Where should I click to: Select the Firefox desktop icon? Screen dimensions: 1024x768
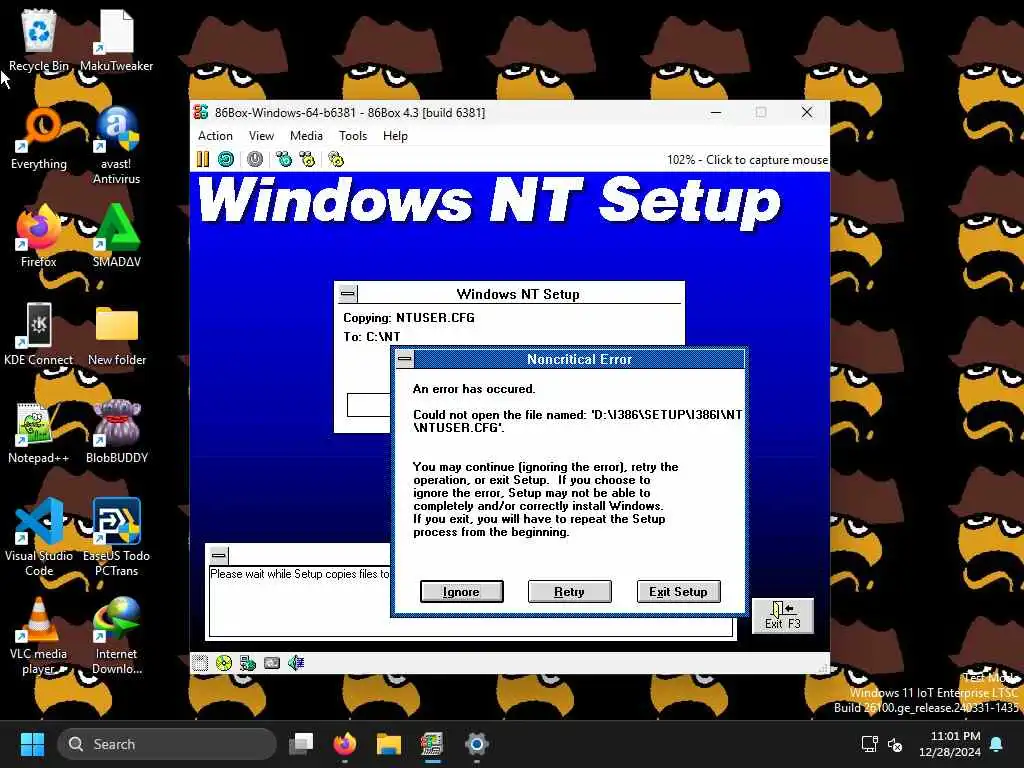pos(39,236)
